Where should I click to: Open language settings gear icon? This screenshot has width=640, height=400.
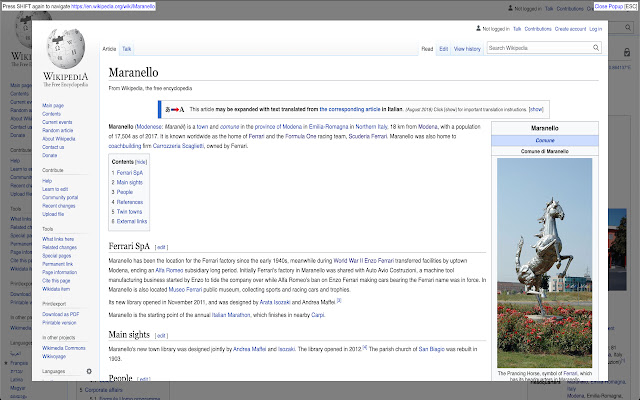click(89, 371)
